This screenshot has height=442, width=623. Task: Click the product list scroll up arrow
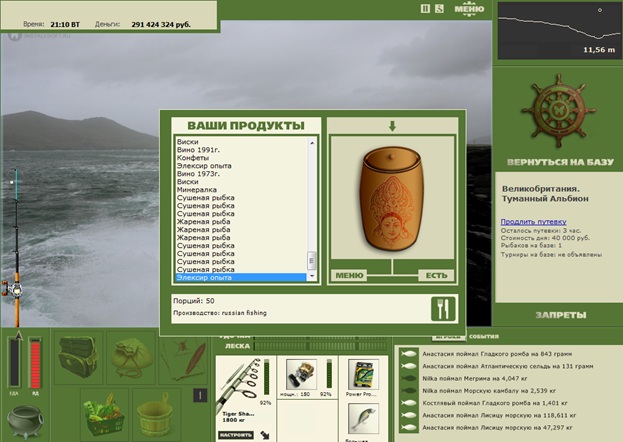tap(312, 143)
